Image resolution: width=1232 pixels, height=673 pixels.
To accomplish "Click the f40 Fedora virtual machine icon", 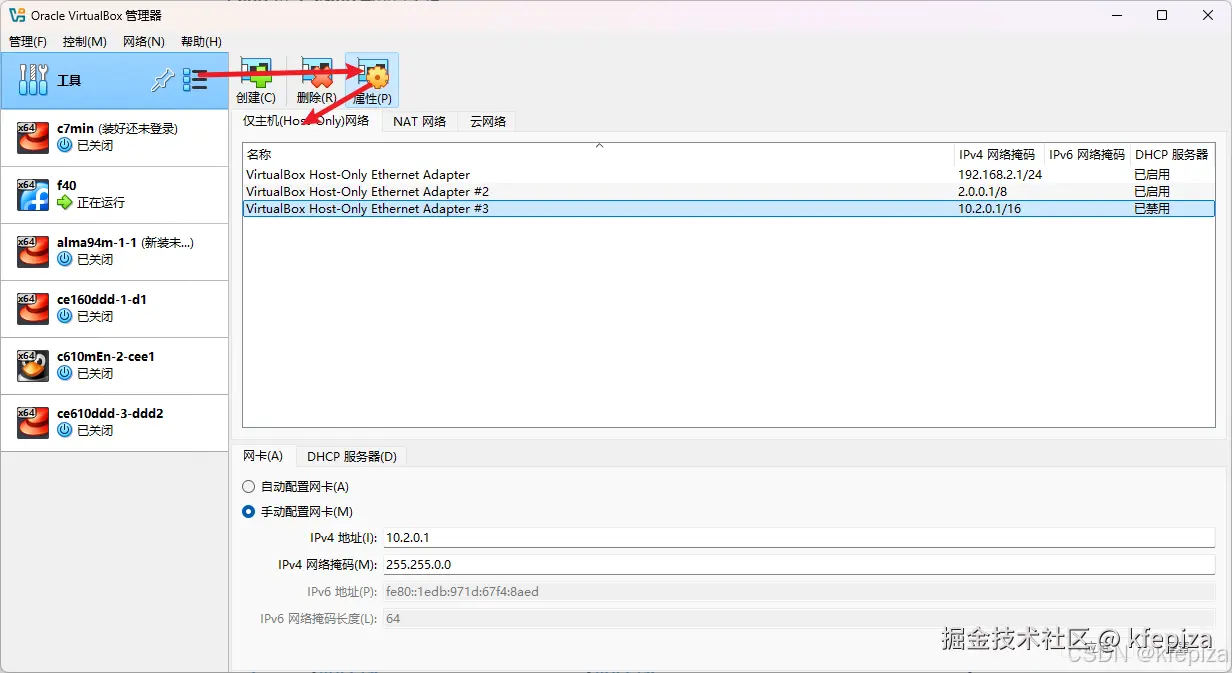I will click(x=33, y=195).
